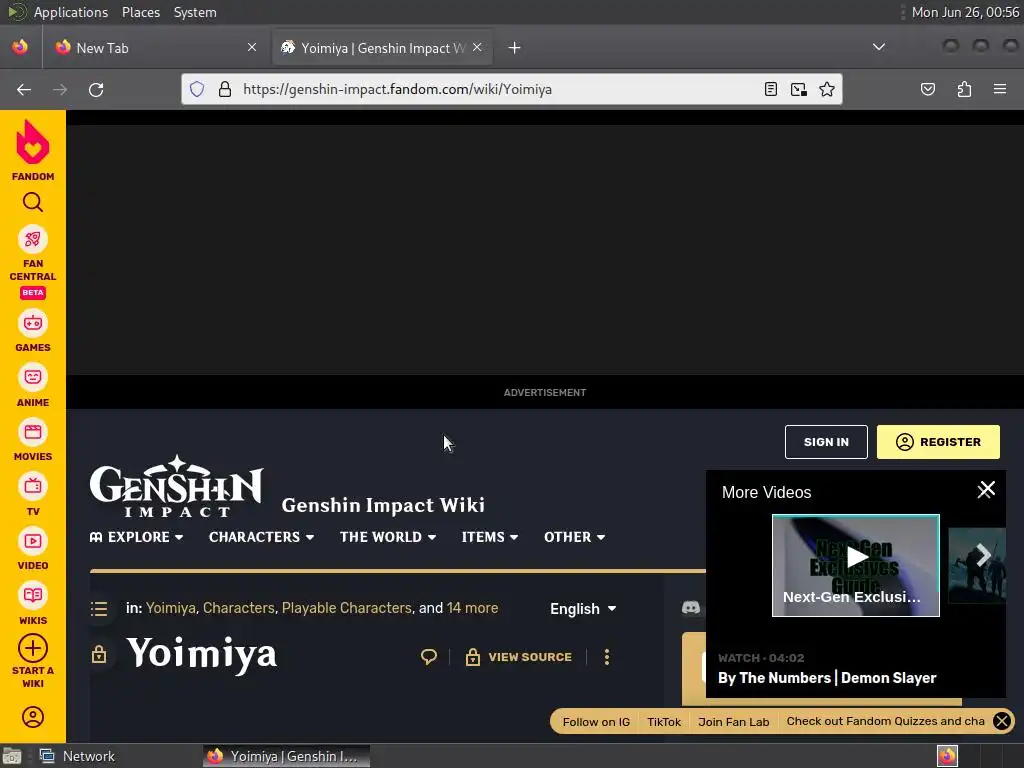
Task: Expand the Explore navigation menu
Action: click(x=136, y=537)
